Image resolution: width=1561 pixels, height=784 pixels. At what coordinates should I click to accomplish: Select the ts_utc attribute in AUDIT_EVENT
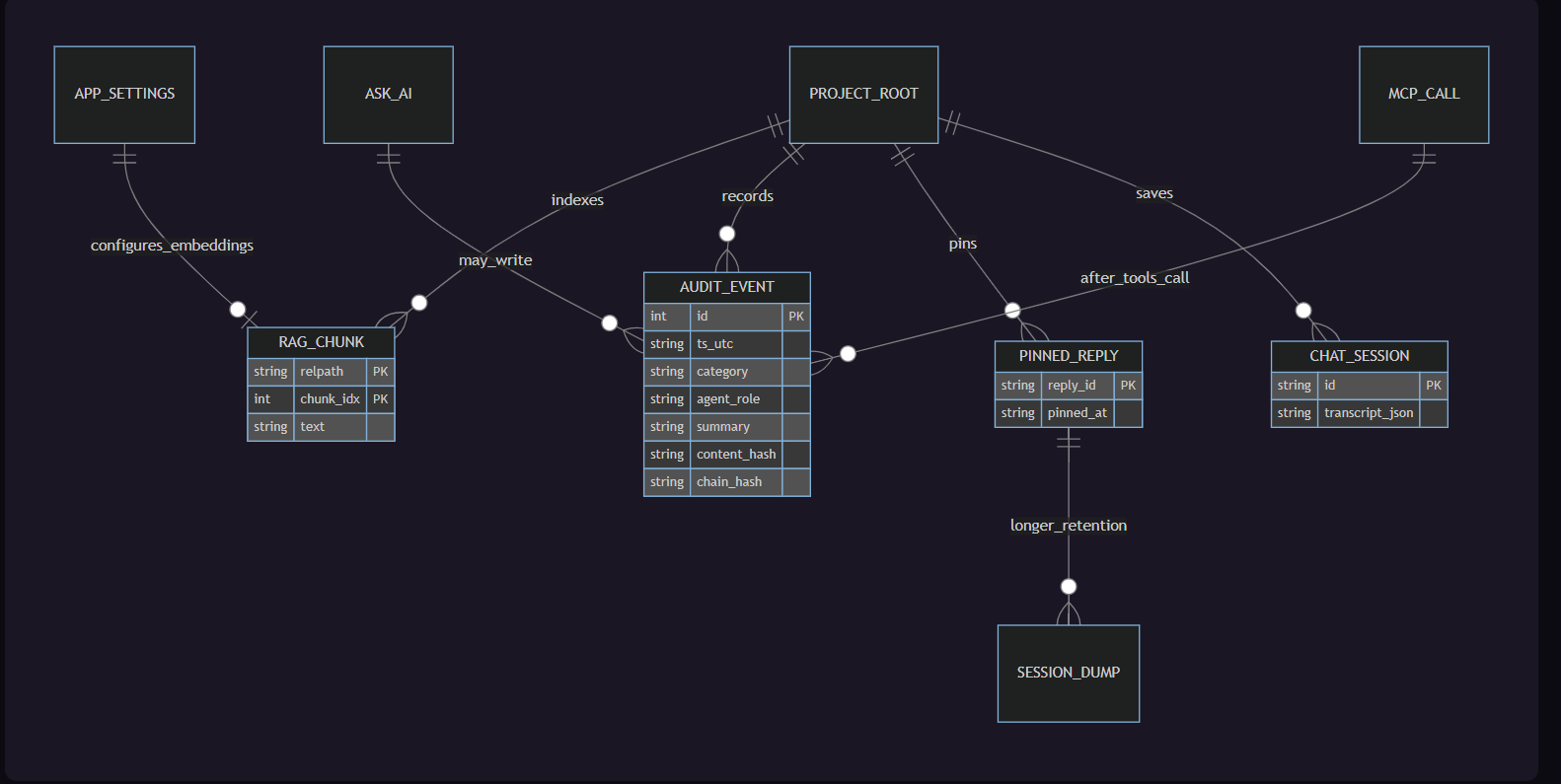point(736,344)
